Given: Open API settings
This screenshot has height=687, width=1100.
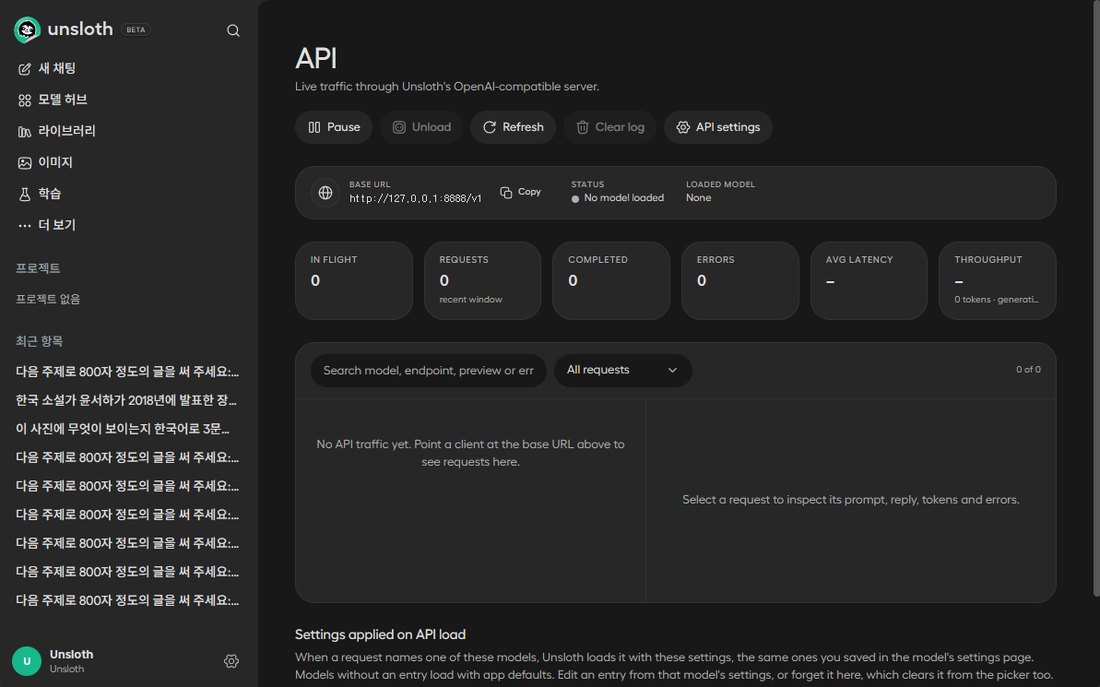Looking at the screenshot, I should 718,127.
